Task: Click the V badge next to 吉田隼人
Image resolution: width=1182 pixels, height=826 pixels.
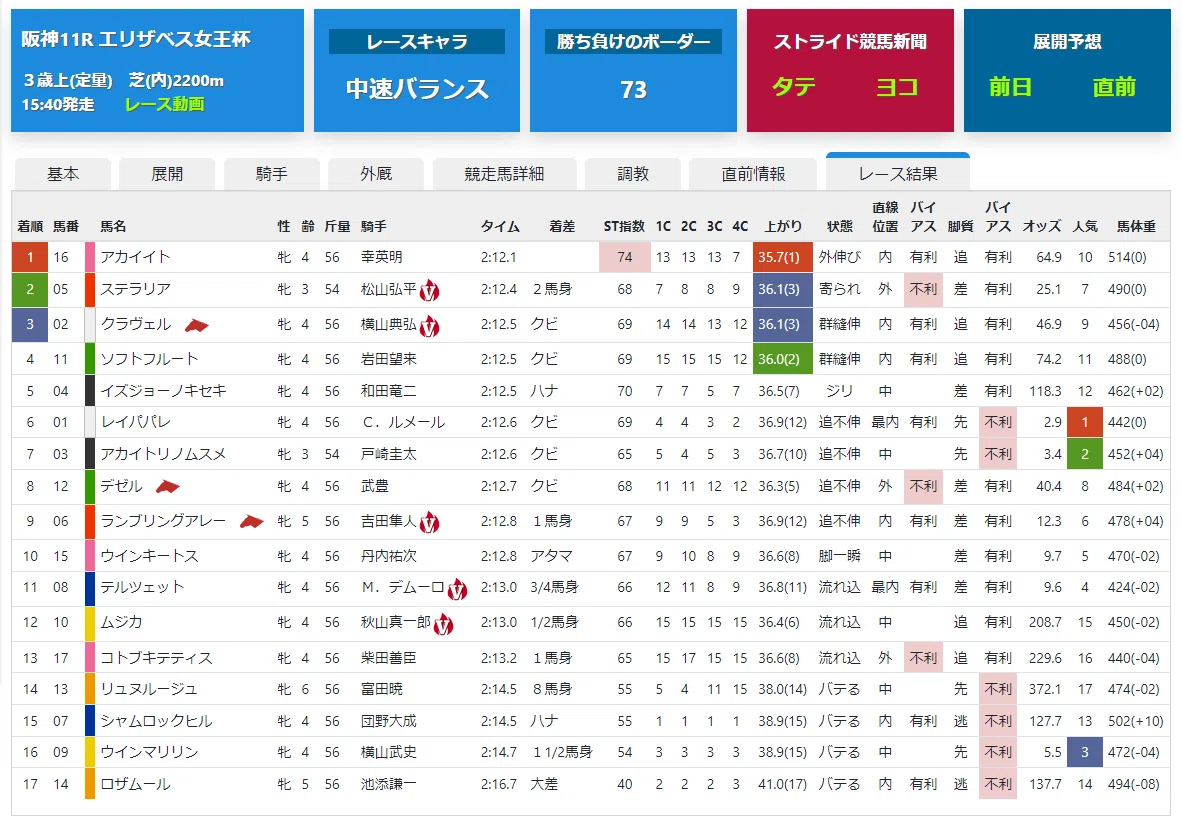Action: point(429,522)
